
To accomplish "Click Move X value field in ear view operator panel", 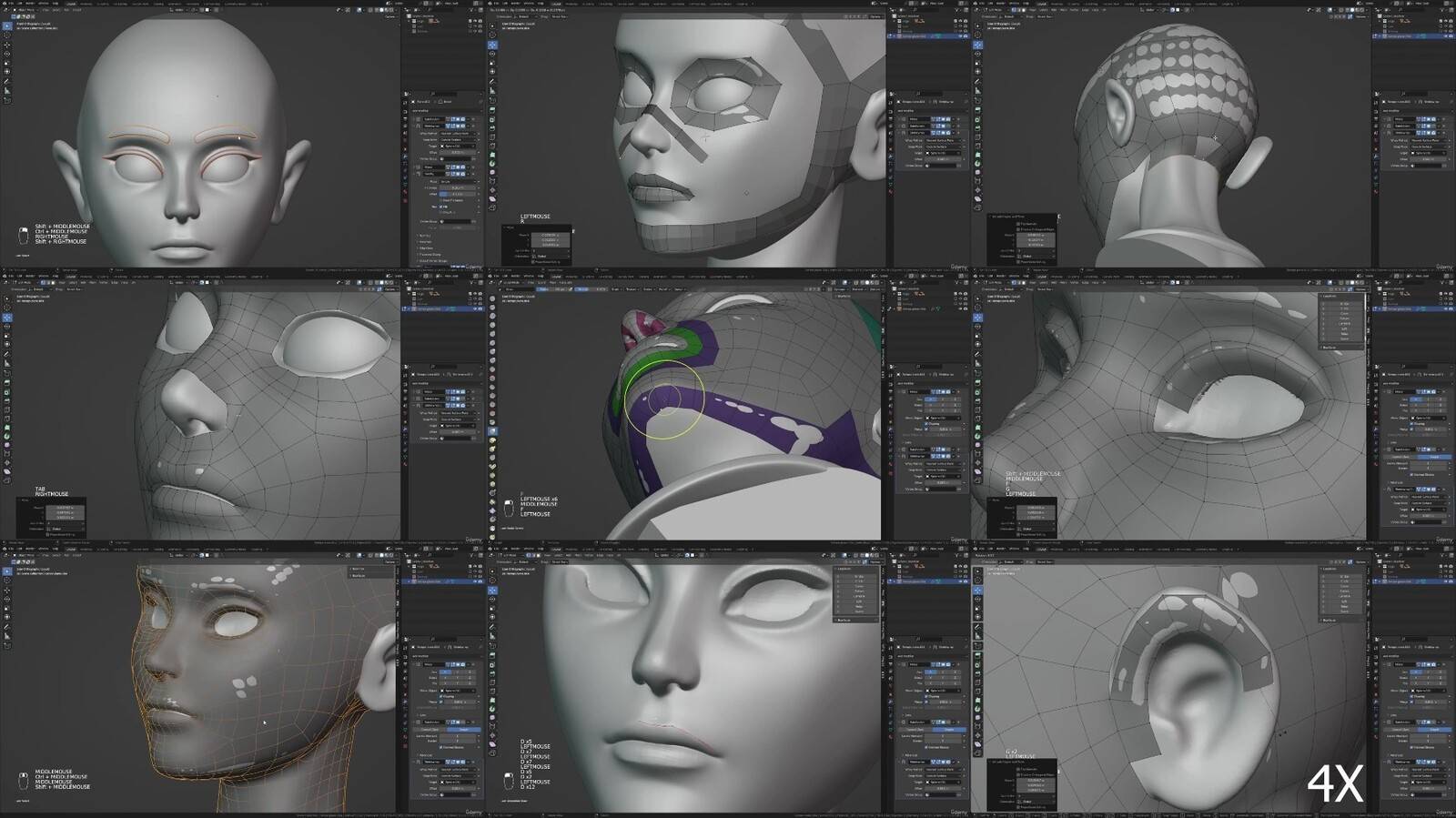I will [x=1036, y=780].
